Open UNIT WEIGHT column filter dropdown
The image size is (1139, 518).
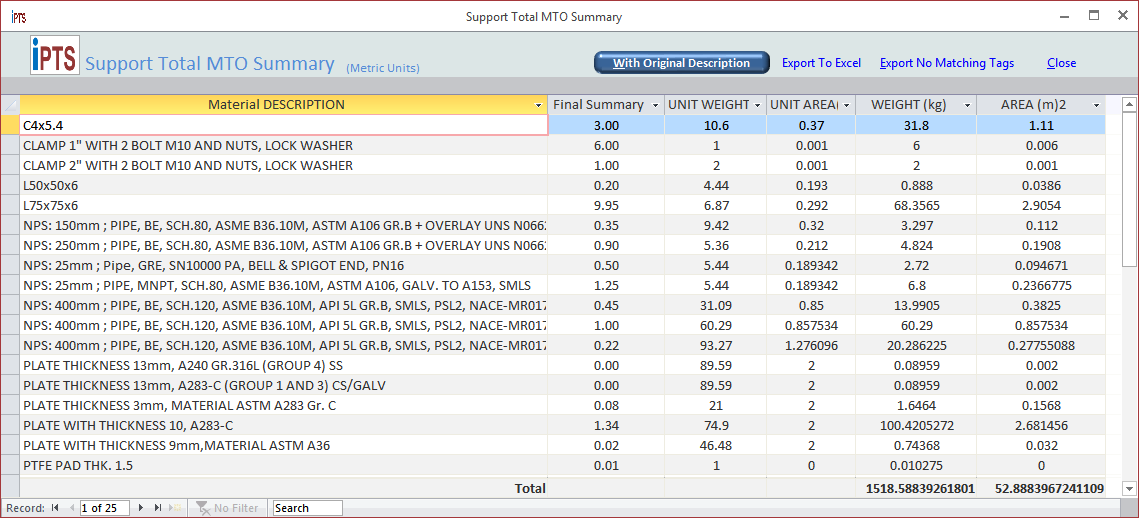758,105
